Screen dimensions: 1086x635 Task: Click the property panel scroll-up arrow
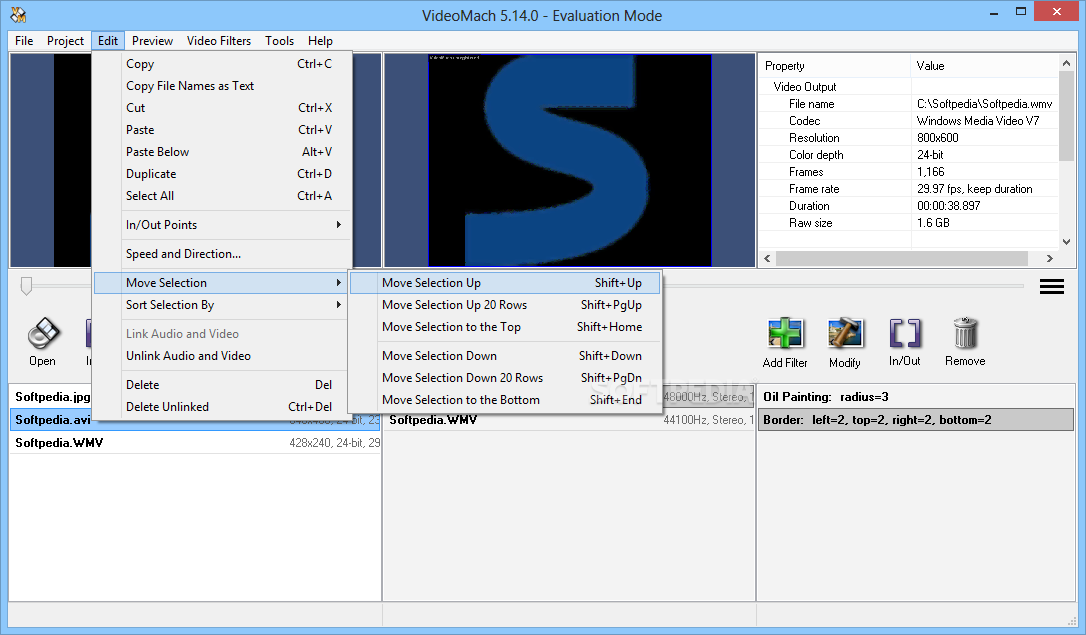[1066, 63]
